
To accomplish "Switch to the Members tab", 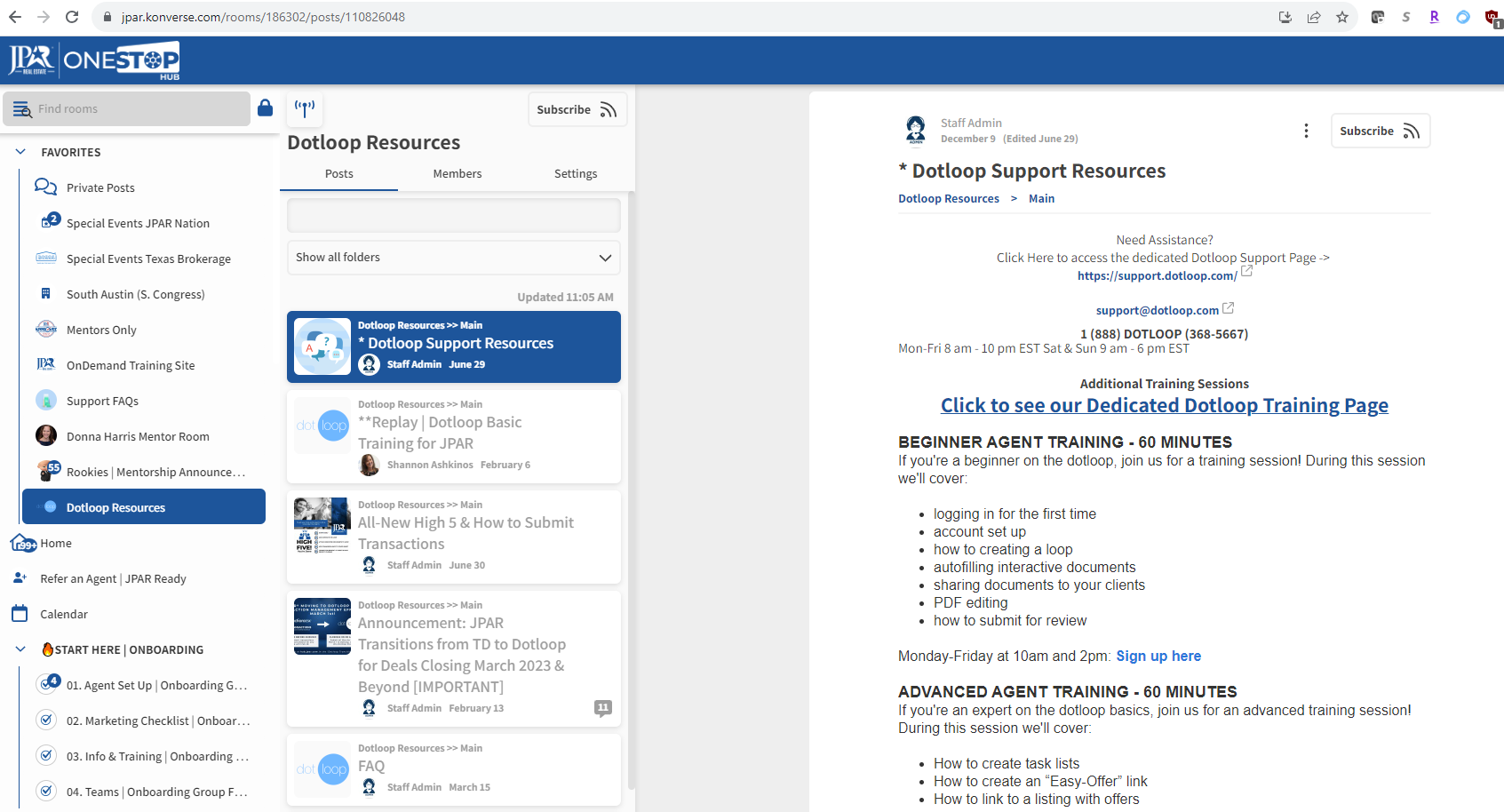I will [x=458, y=174].
